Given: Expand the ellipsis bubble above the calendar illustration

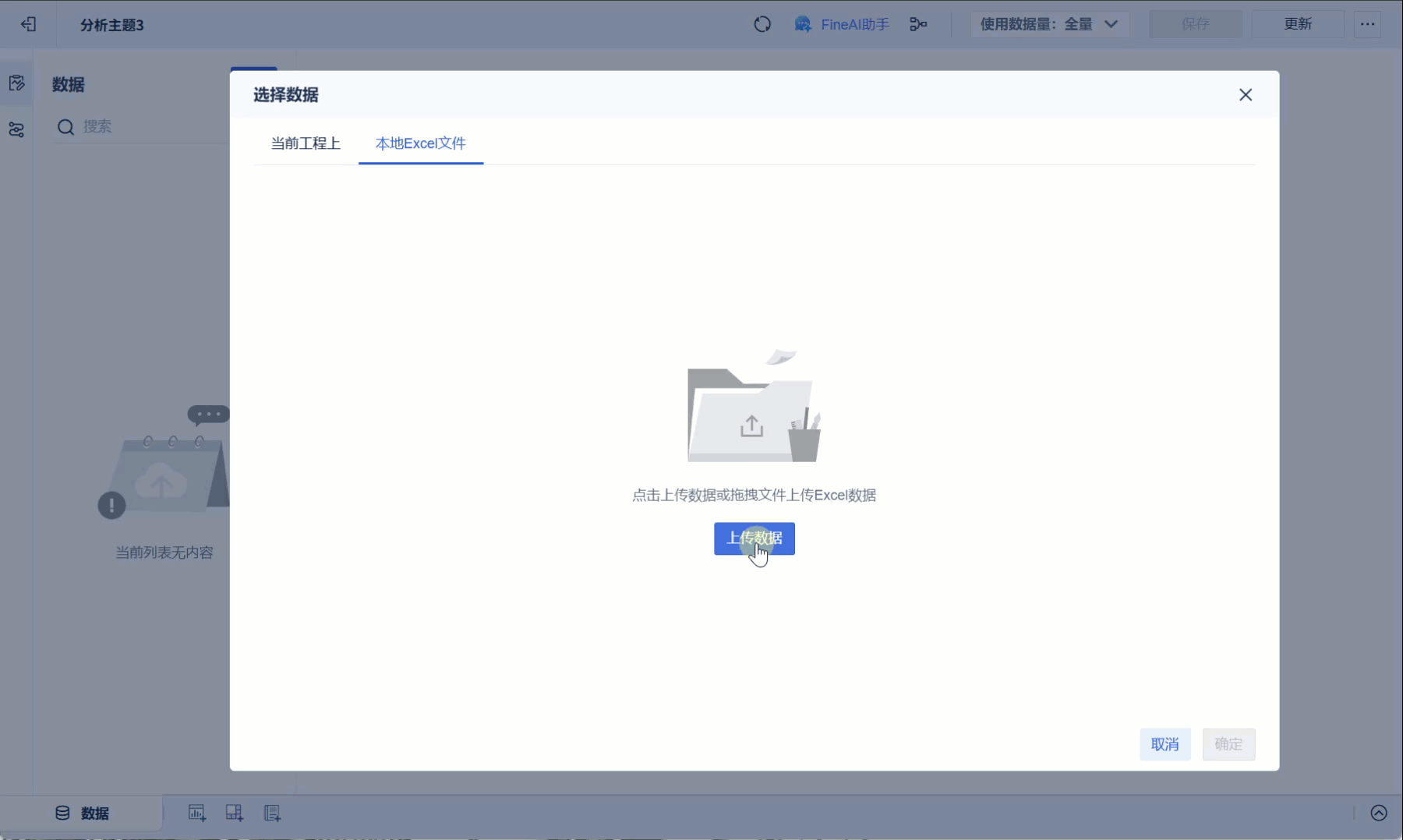Looking at the screenshot, I should tap(207, 414).
